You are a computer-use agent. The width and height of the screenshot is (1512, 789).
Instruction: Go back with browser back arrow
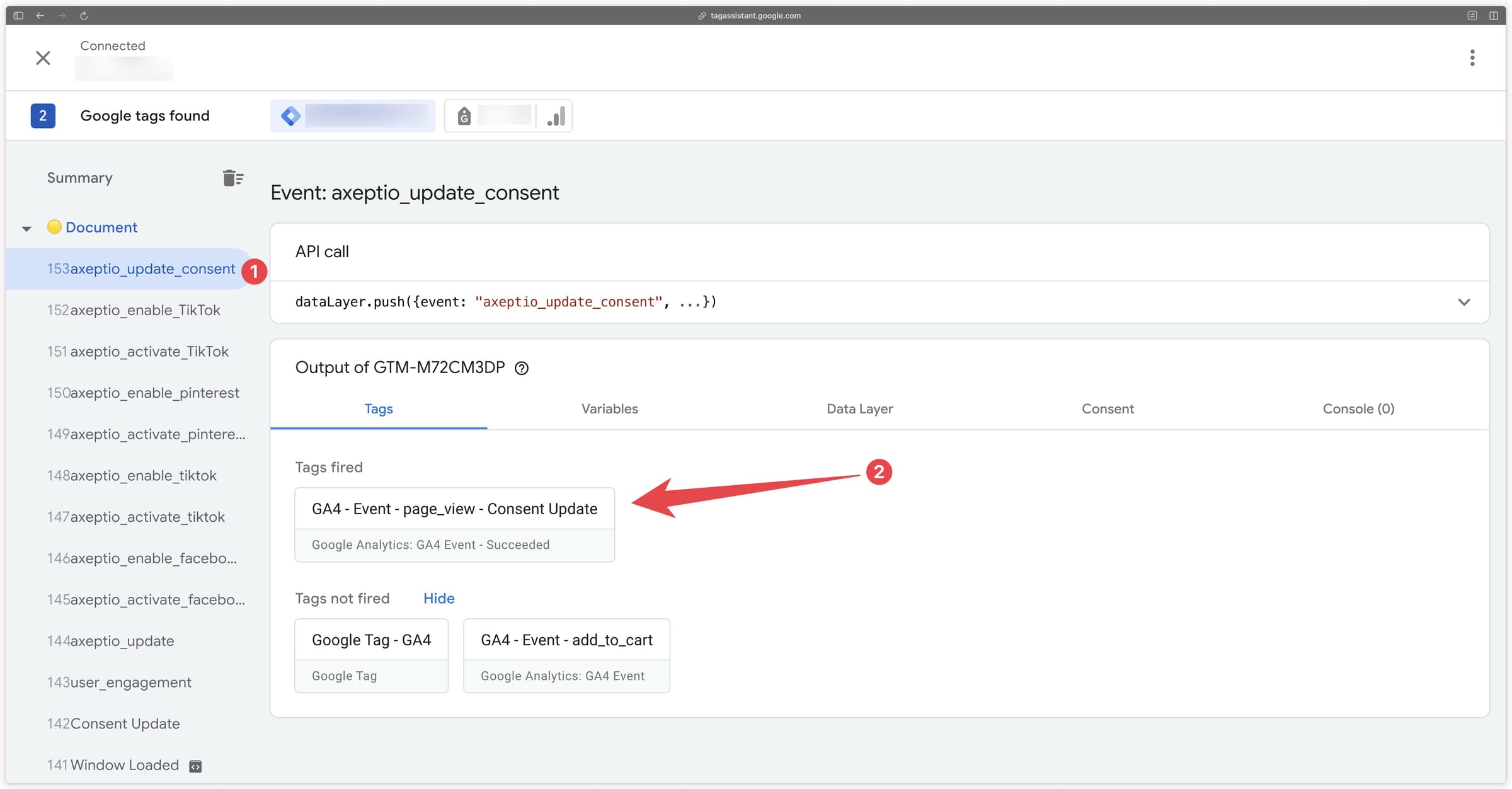point(40,16)
